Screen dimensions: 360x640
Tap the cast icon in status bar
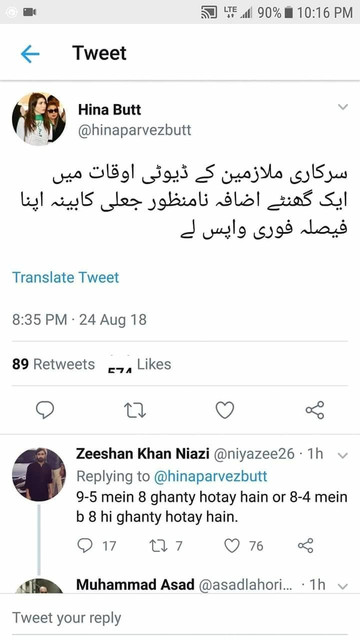[209, 13]
